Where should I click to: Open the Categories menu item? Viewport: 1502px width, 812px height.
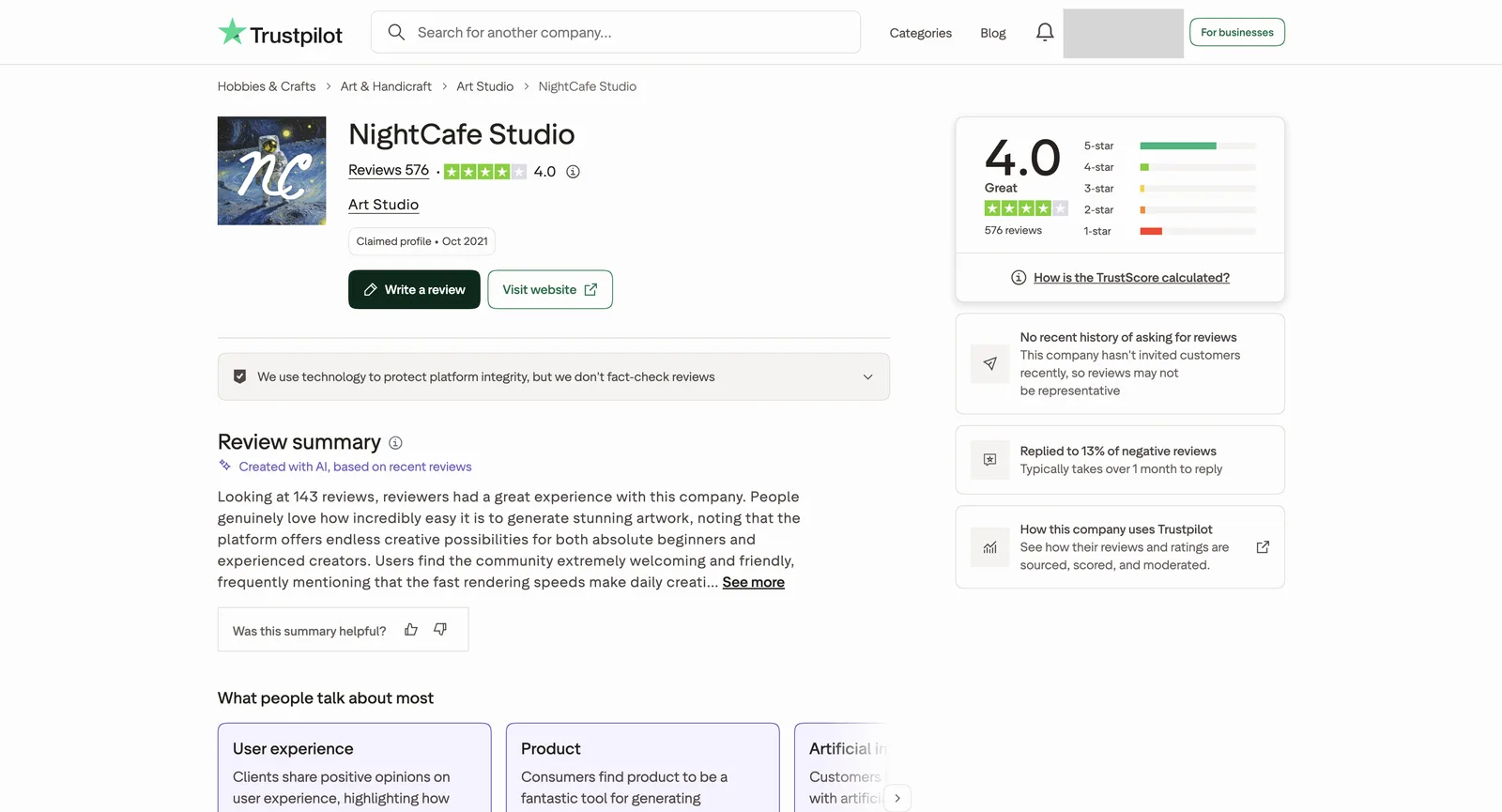[920, 33]
